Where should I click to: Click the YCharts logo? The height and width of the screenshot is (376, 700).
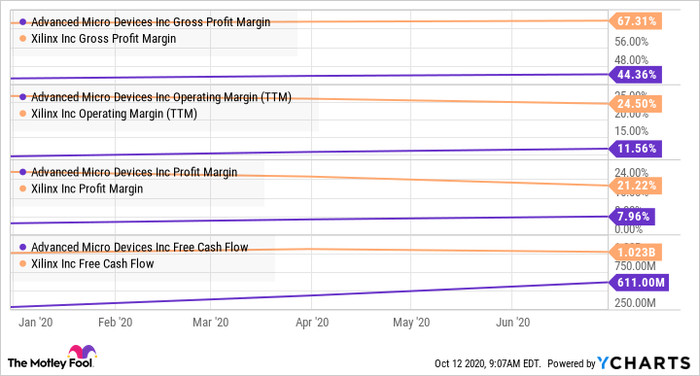(644, 363)
